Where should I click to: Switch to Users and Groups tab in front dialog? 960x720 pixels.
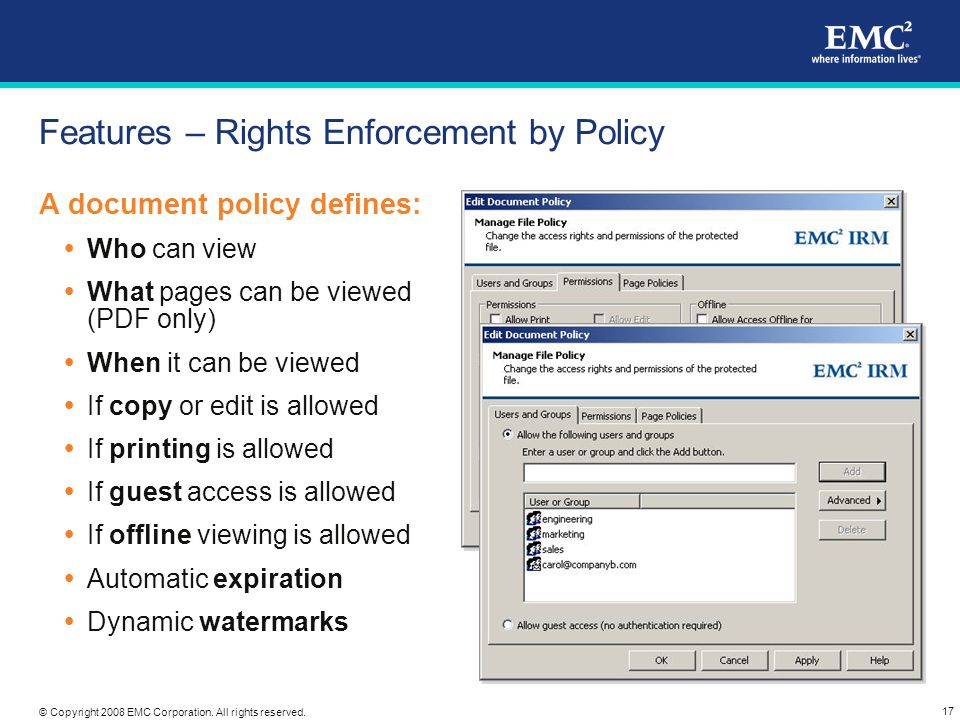pos(532,414)
